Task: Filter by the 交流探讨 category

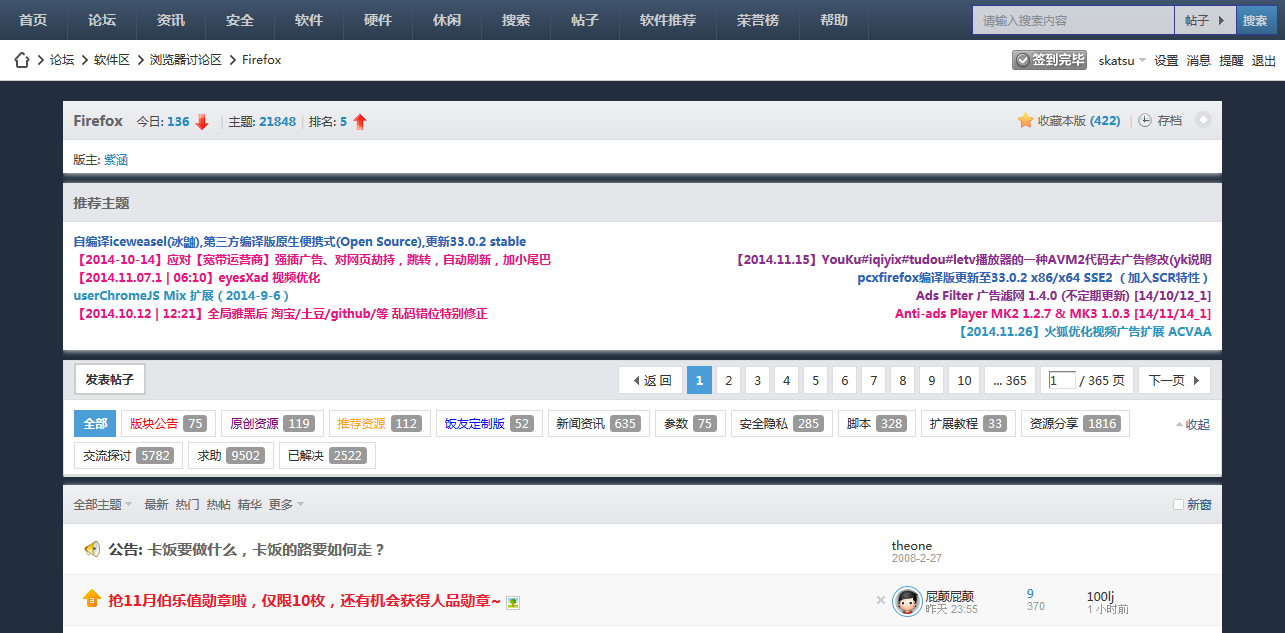Action: click(129, 456)
